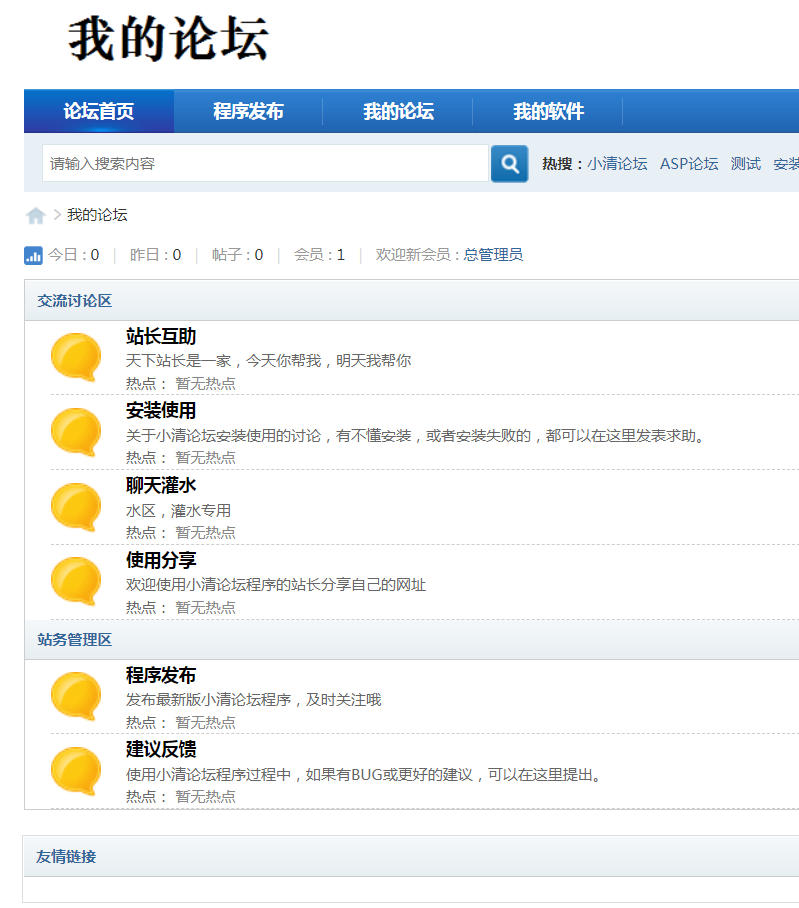Open the 安装使用 forum title
Screen dimensions: 799x908
pyautogui.click(x=161, y=411)
